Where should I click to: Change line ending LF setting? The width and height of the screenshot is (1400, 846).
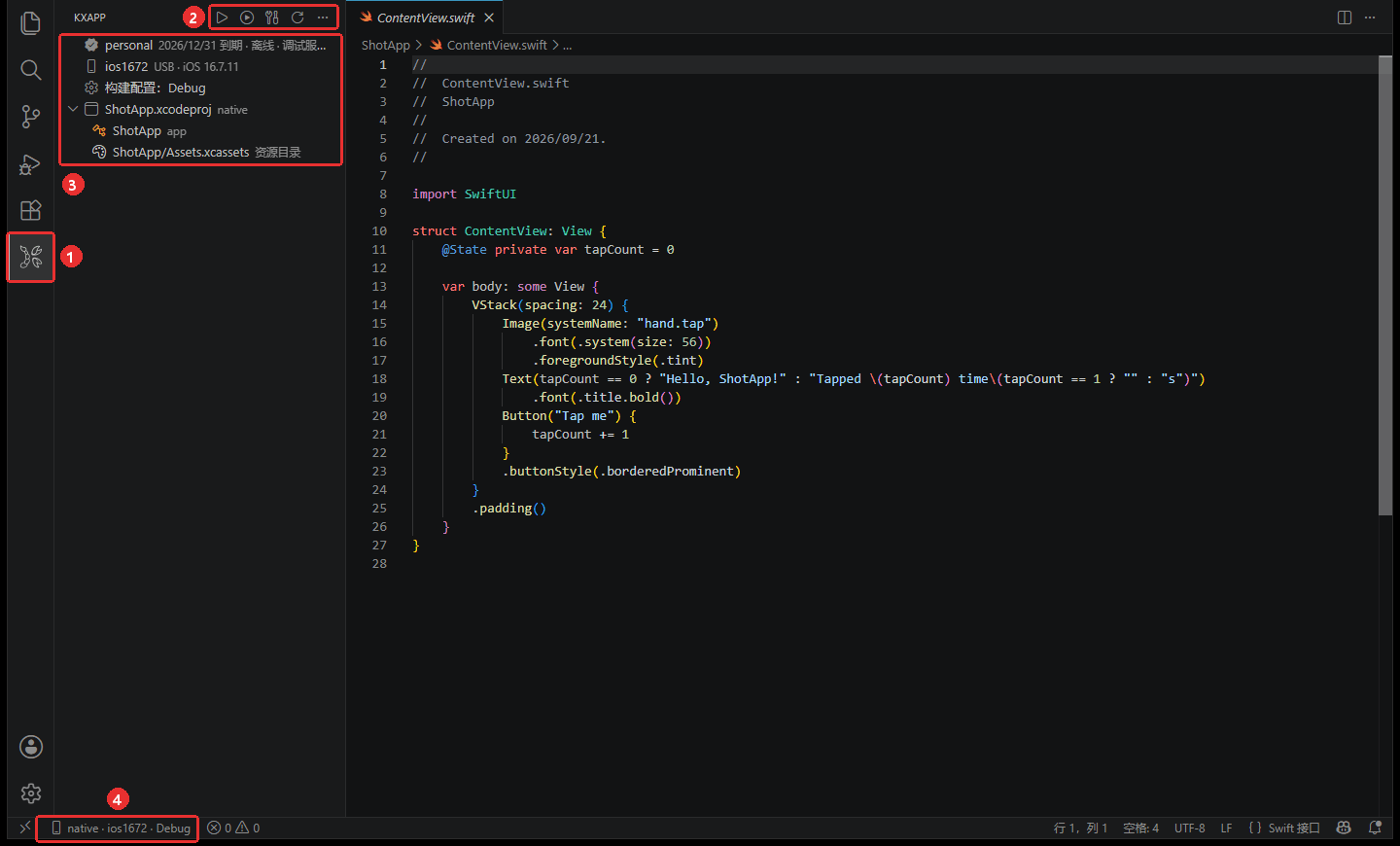1226,828
